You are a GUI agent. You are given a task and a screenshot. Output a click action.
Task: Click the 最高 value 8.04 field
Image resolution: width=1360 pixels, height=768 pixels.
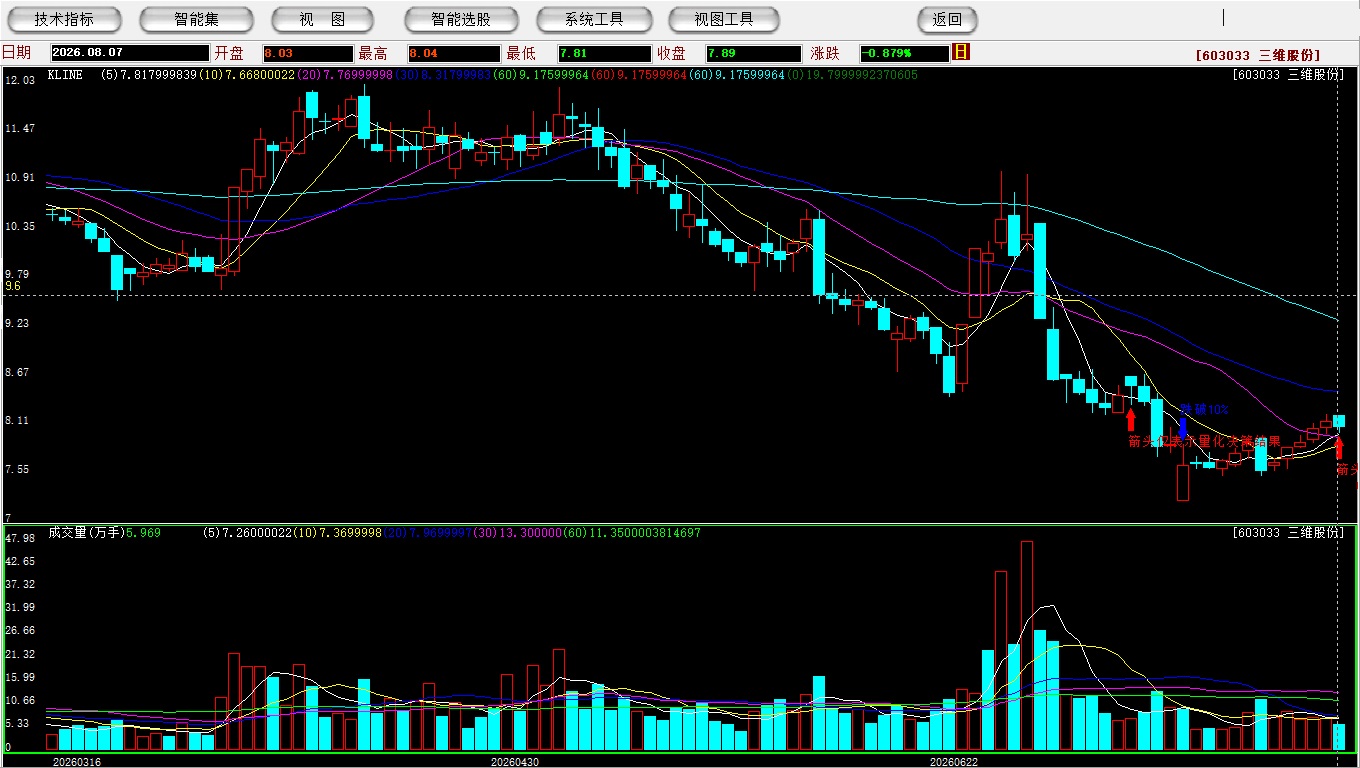point(454,53)
